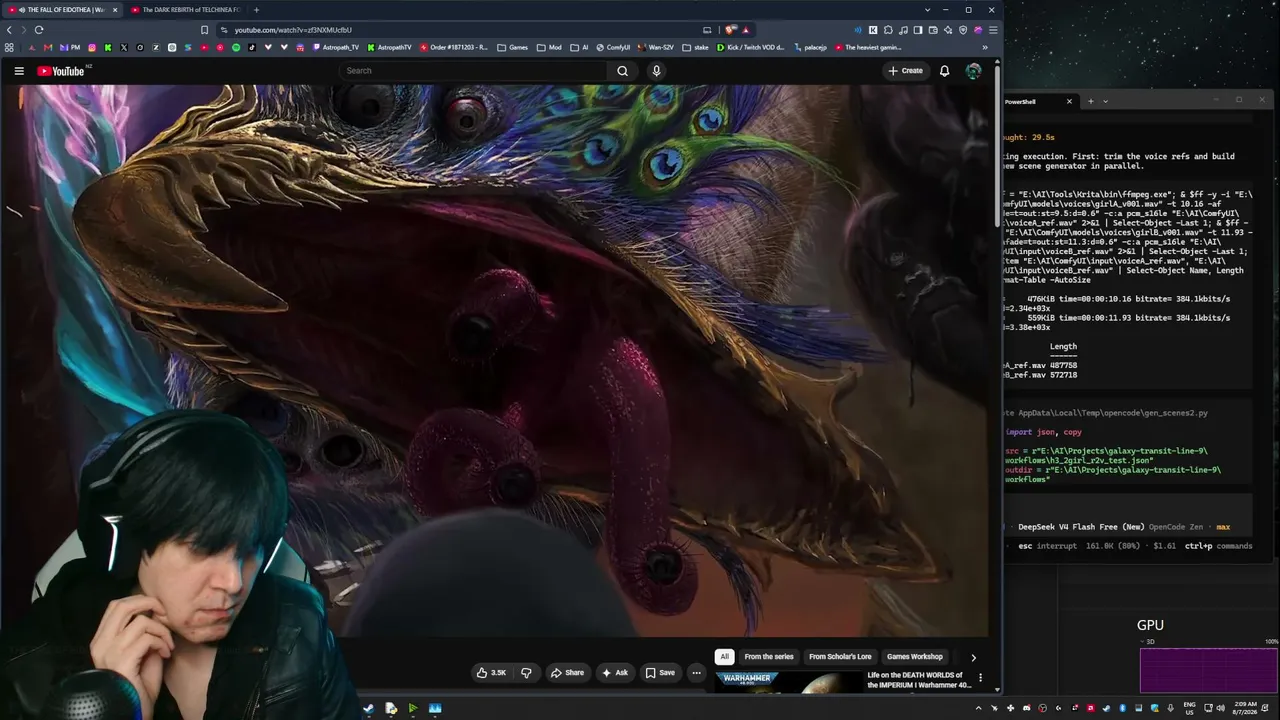
Task: Select the From the series chip
Action: tap(769, 657)
